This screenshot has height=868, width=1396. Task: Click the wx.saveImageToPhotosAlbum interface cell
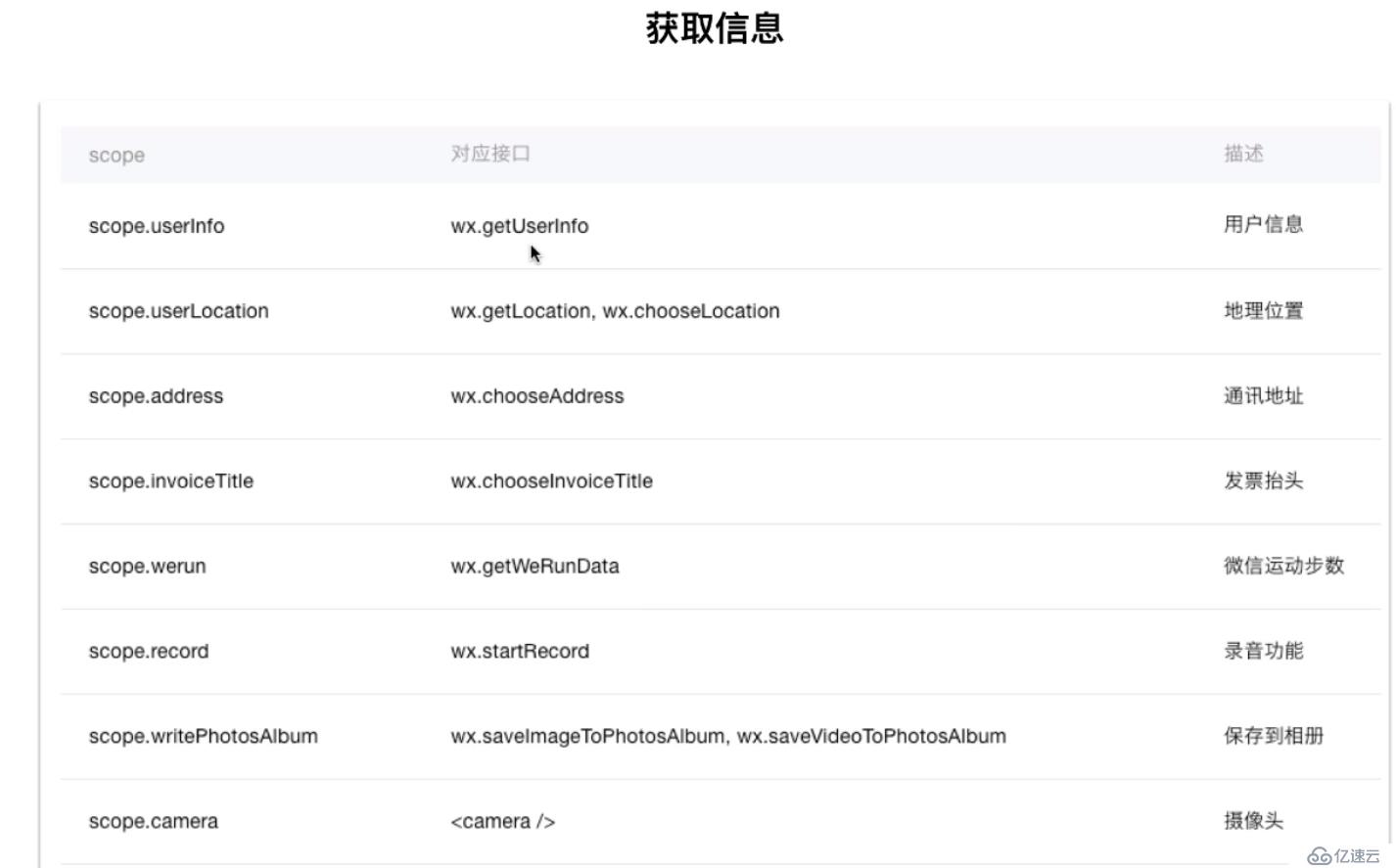[x=728, y=737]
